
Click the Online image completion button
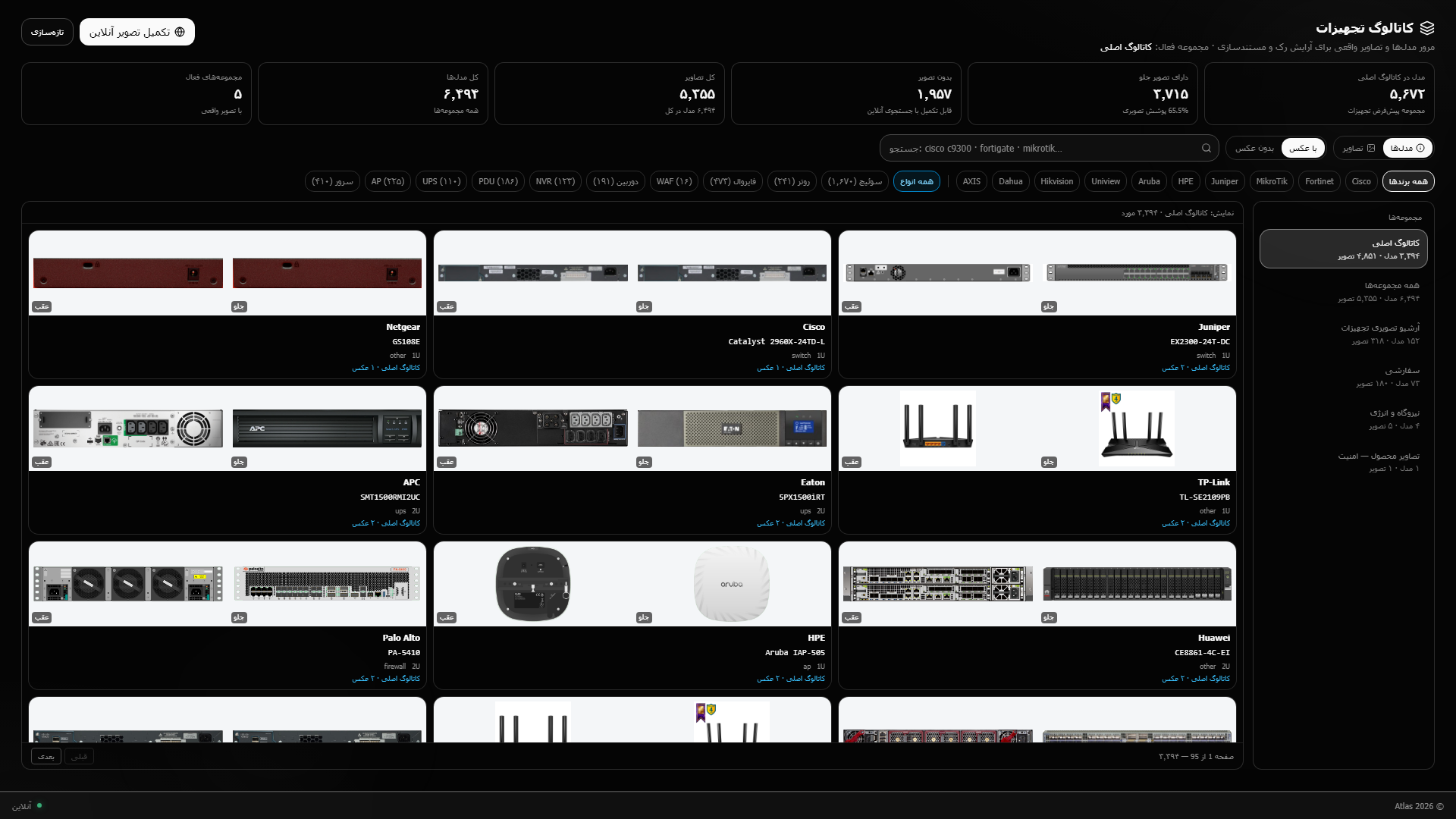point(137,32)
